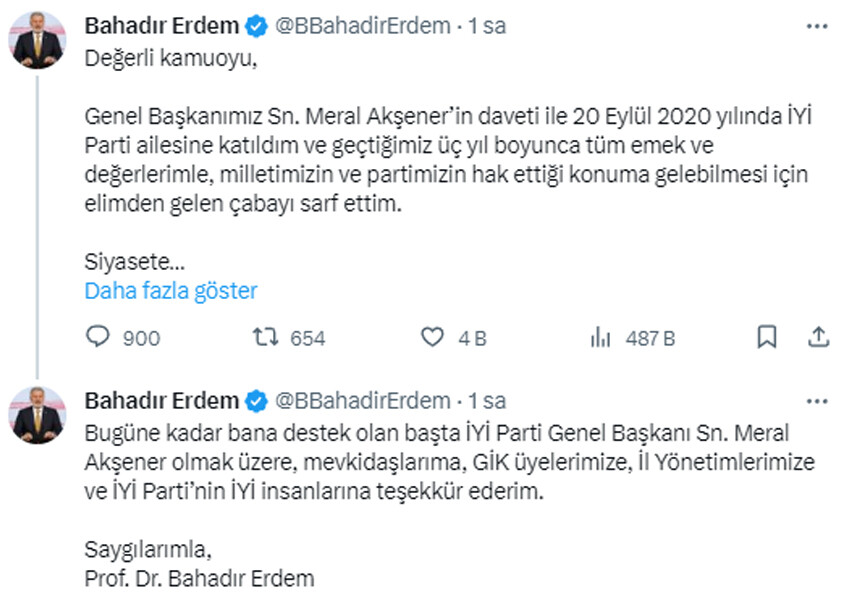This screenshot has height=600, width=850.
Task: Open profile picture on the Saygılarımla tweet
Action: 38,415
